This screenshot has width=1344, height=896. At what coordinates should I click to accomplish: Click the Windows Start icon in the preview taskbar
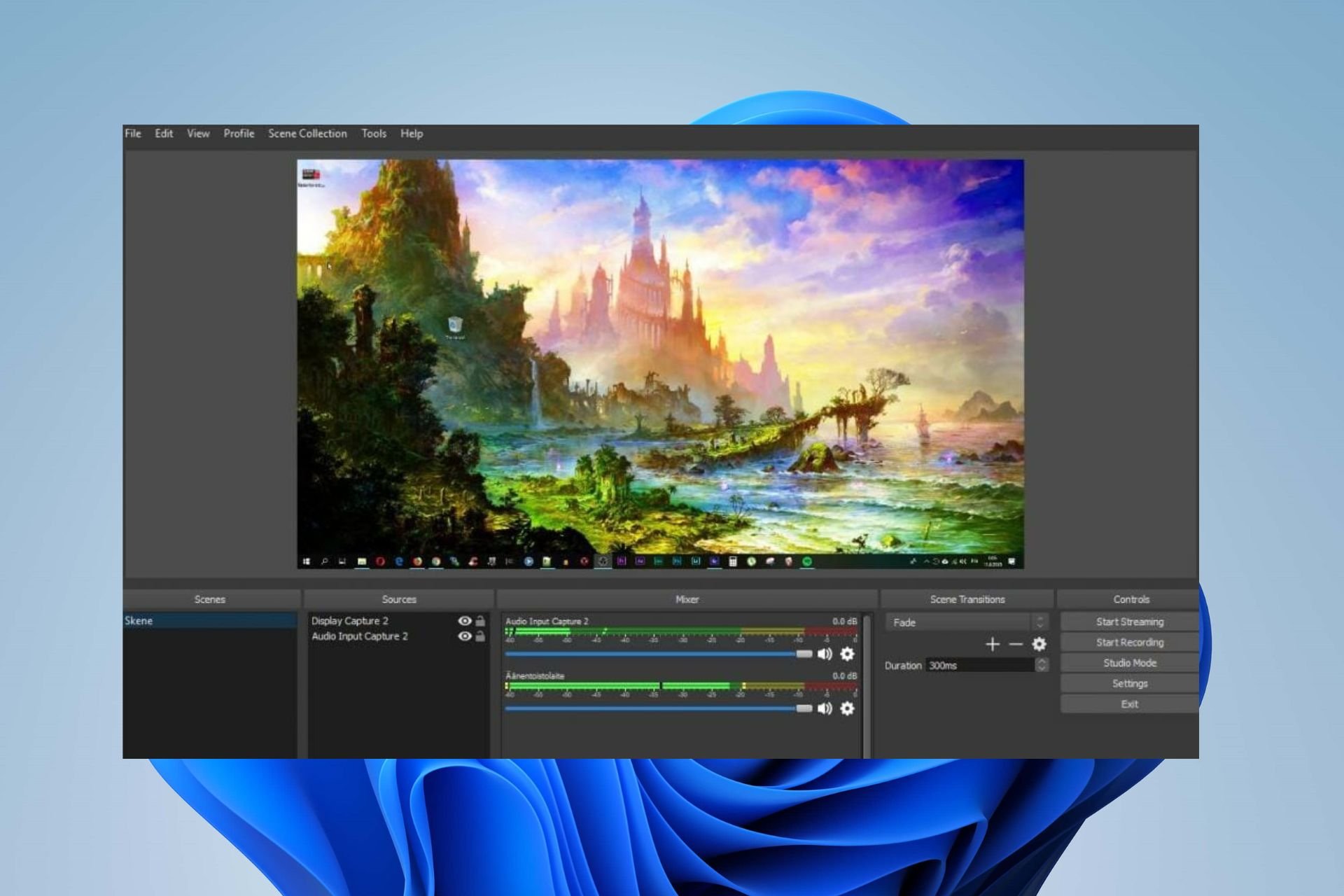[306, 561]
